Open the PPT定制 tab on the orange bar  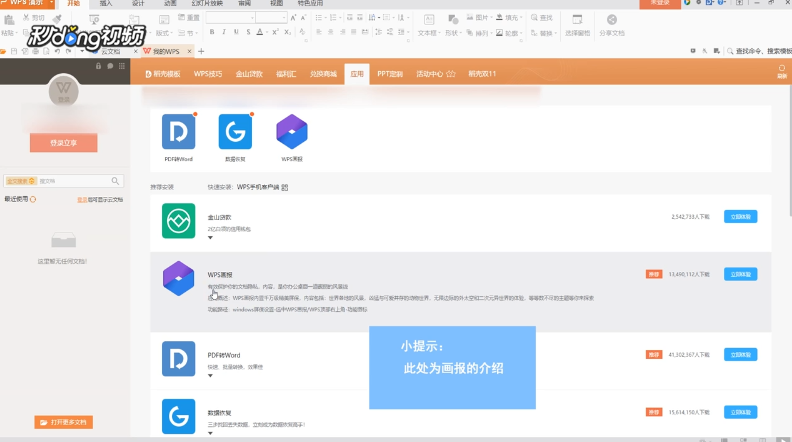click(x=390, y=74)
